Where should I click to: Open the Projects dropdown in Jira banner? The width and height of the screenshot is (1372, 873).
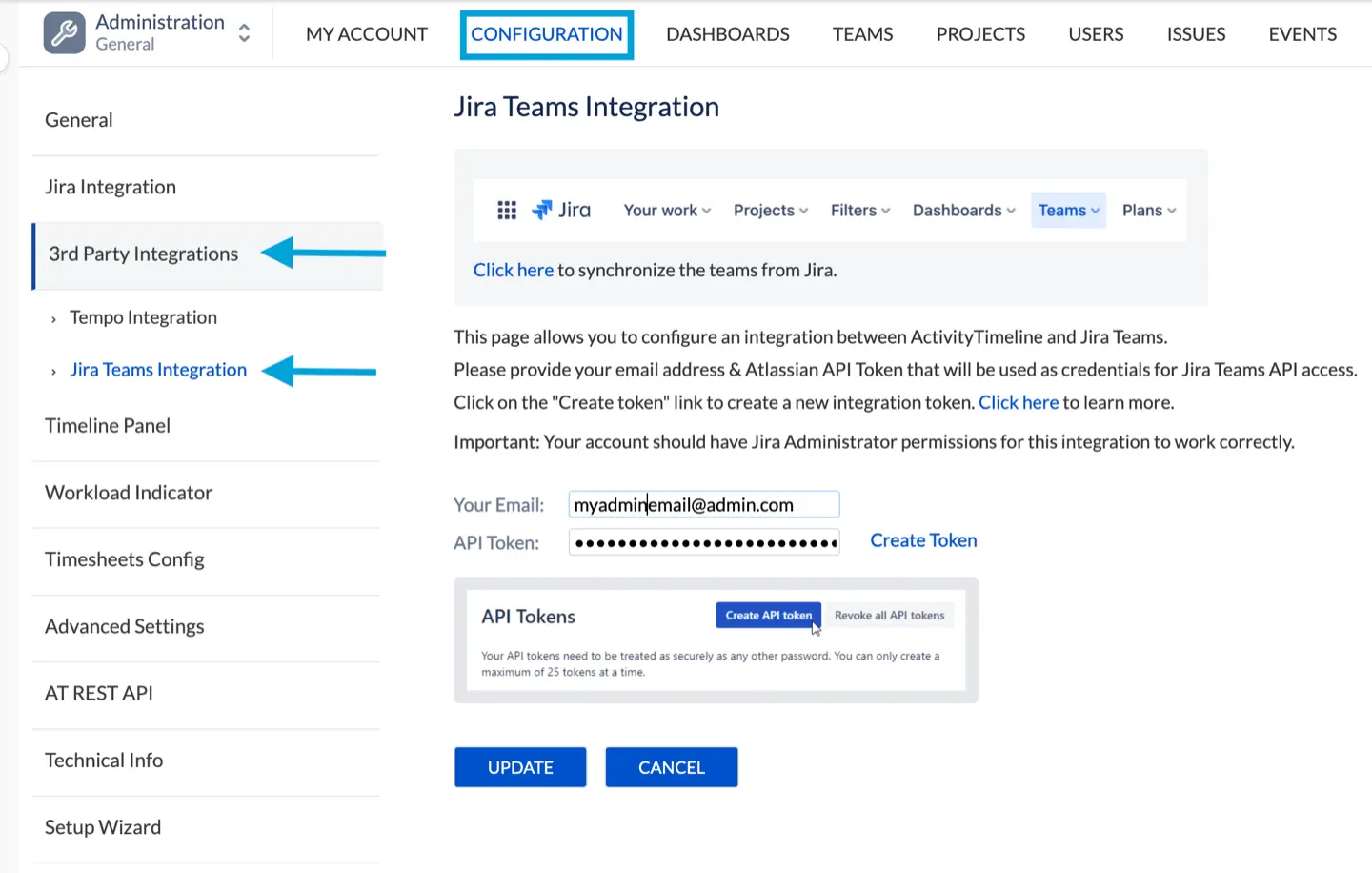770,211
